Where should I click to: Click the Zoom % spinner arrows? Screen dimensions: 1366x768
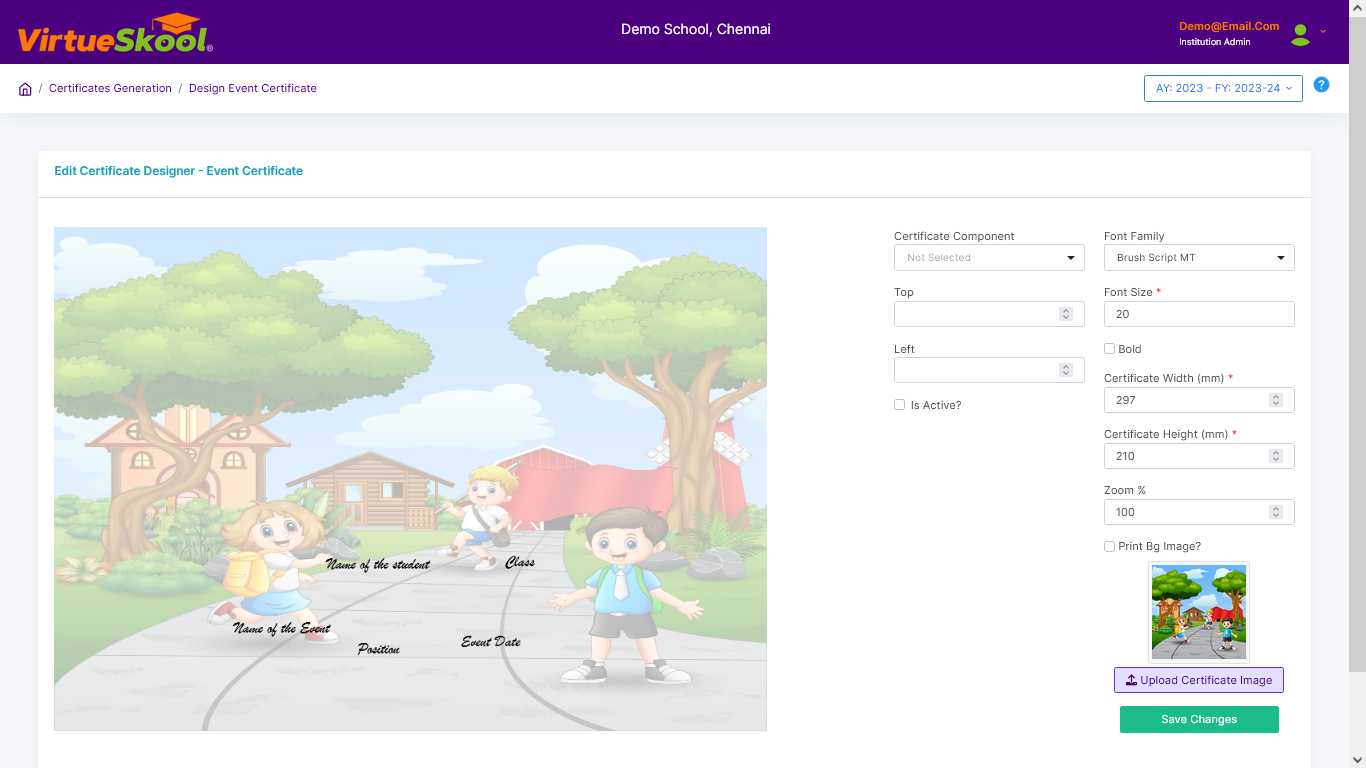pos(1276,512)
